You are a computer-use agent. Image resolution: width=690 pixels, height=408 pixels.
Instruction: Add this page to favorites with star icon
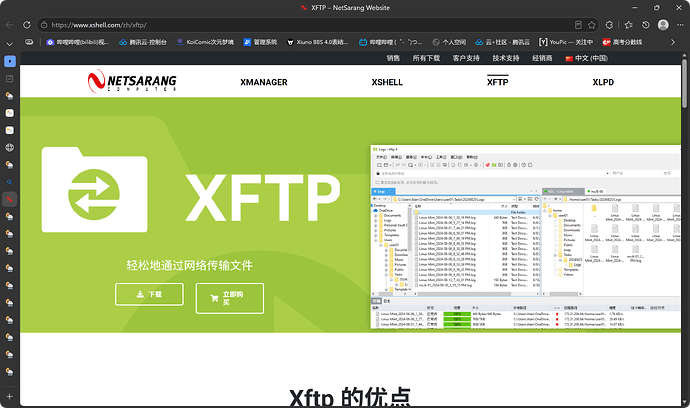592,25
